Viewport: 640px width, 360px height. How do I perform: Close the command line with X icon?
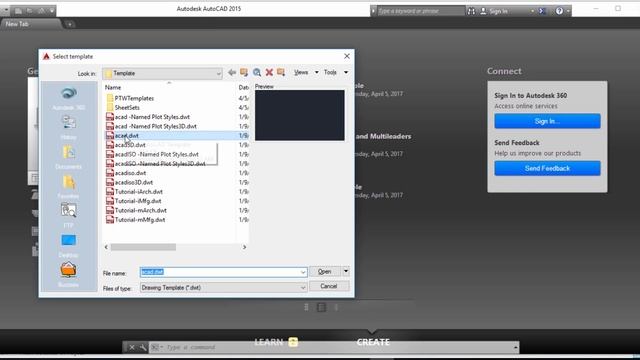click(132, 347)
